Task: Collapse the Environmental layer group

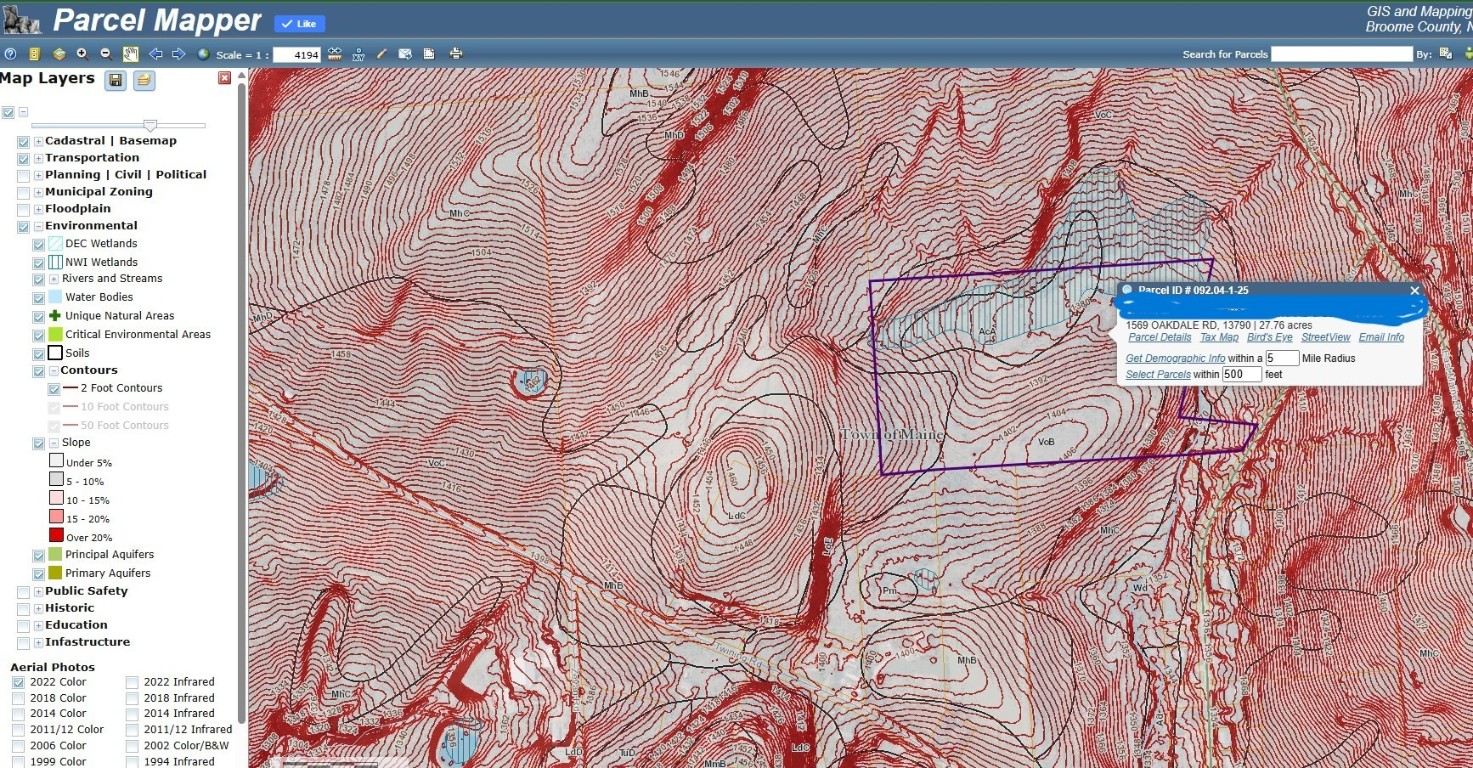Action: pos(38,226)
